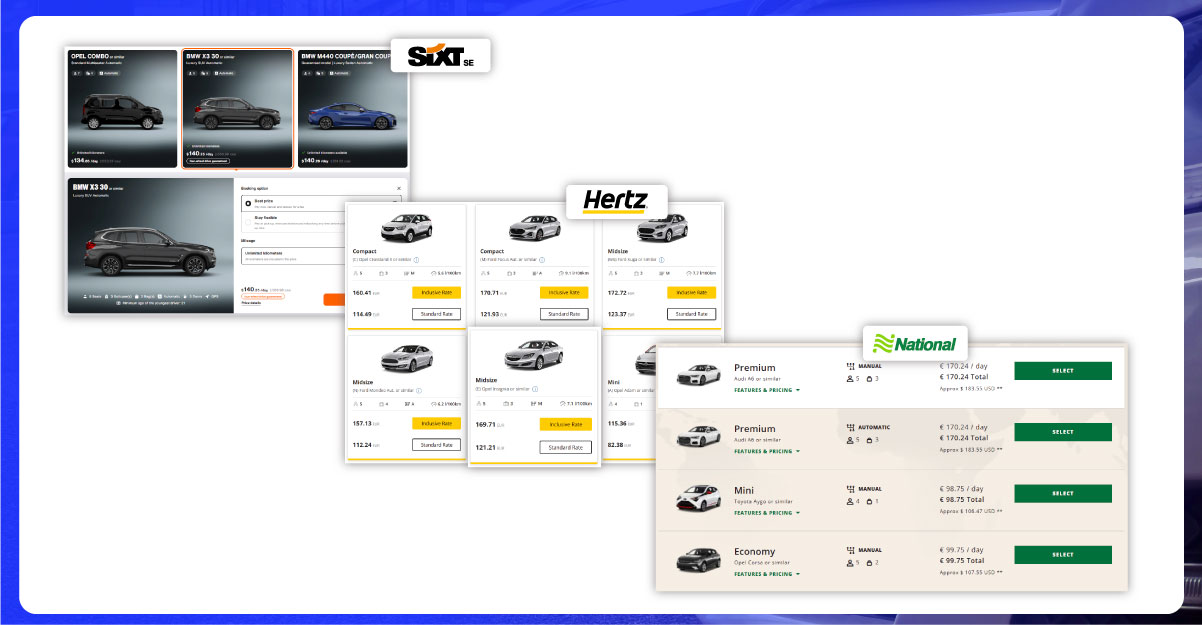Screen dimensions: 1202x625
Task: Expand Features & Pricing for Premium Manual, National
Action: [x=767, y=390]
